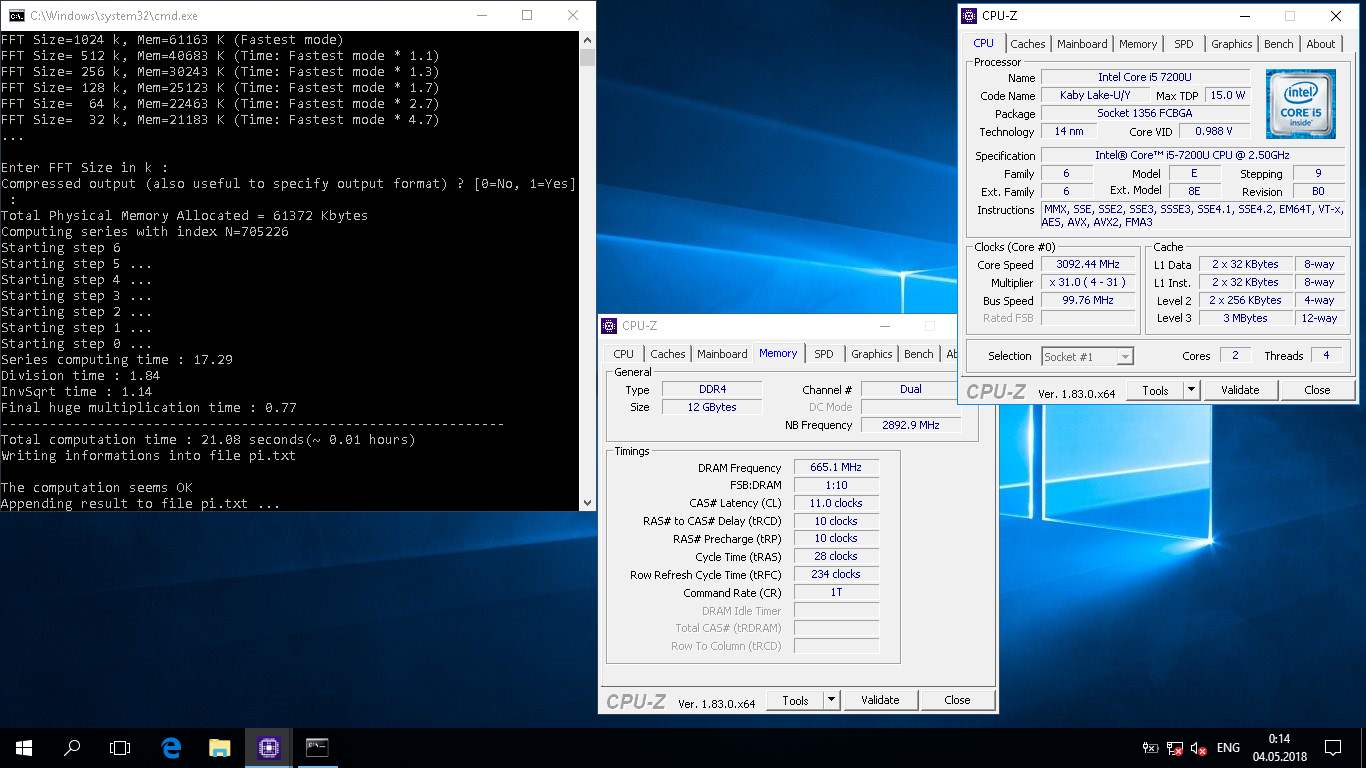This screenshot has width=1366, height=768.
Task: Click the cmd.exe title bar icon
Action: pos(16,16)
